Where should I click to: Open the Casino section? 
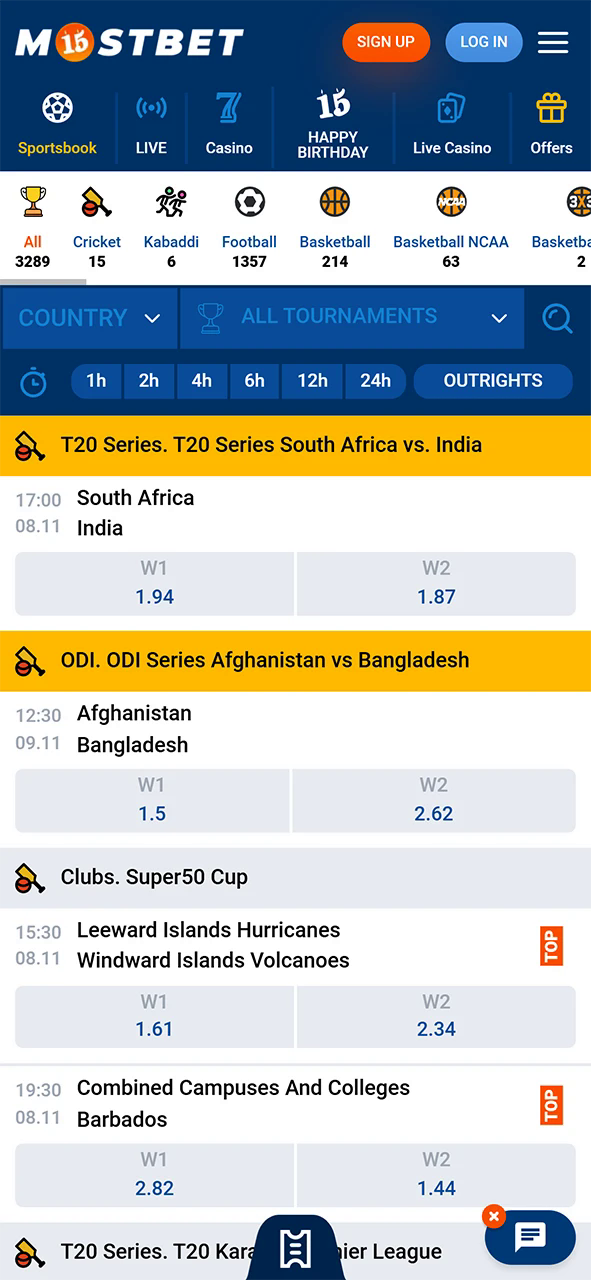tap(229, 121)
